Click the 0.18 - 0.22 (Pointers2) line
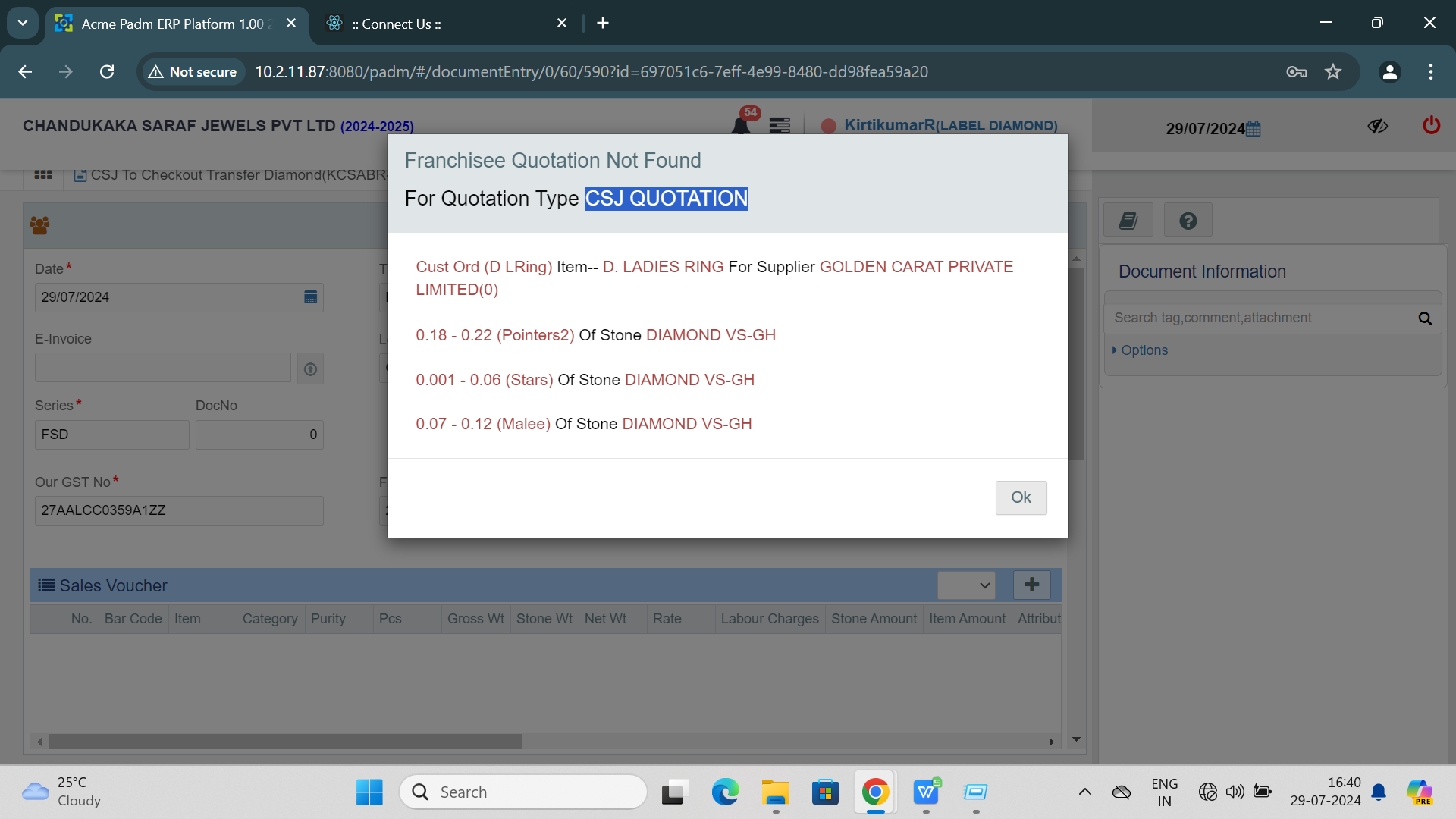 [595, 335]
